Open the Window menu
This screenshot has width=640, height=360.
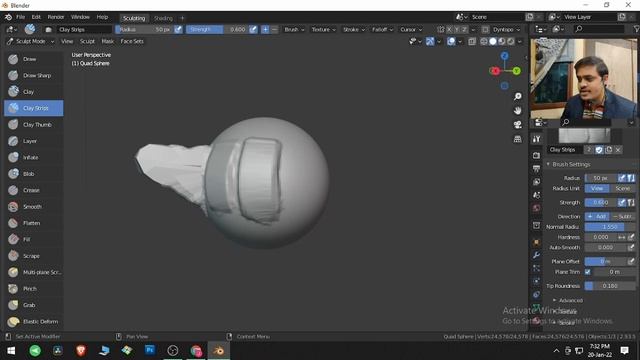coord(80,17)
